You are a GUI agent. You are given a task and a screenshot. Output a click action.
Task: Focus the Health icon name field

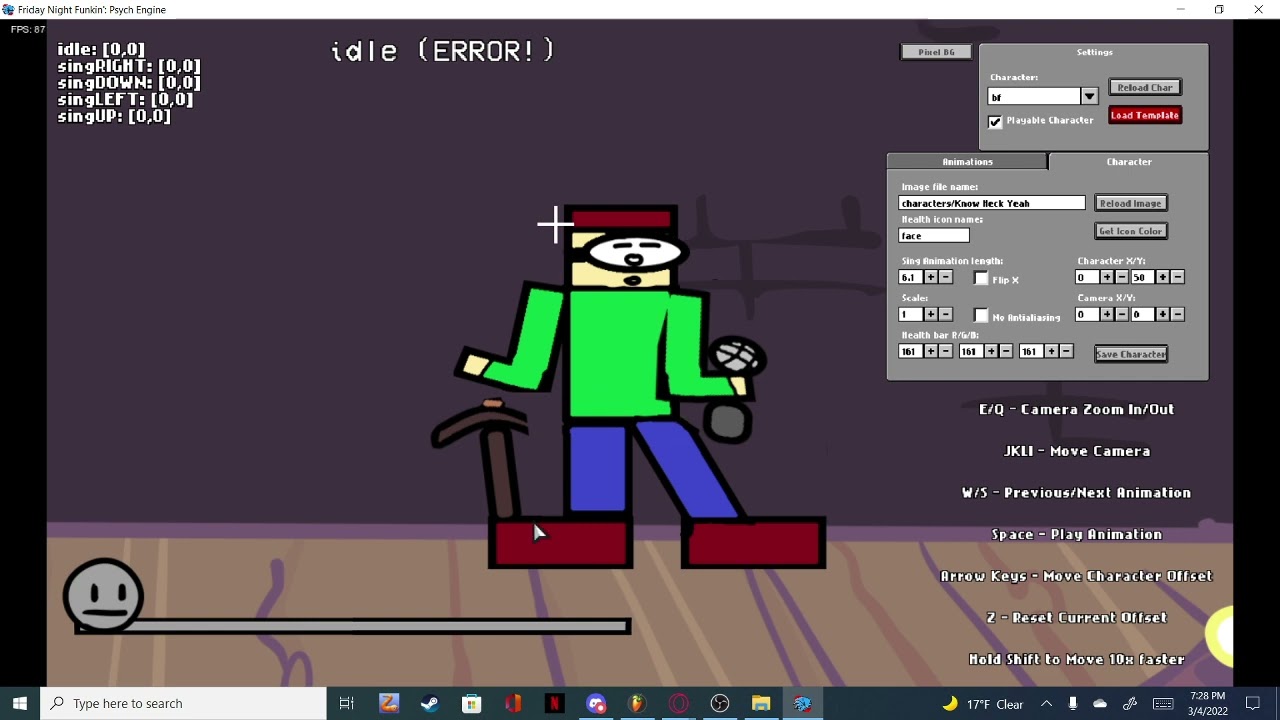pyautogui.click(x=933, y=236)
